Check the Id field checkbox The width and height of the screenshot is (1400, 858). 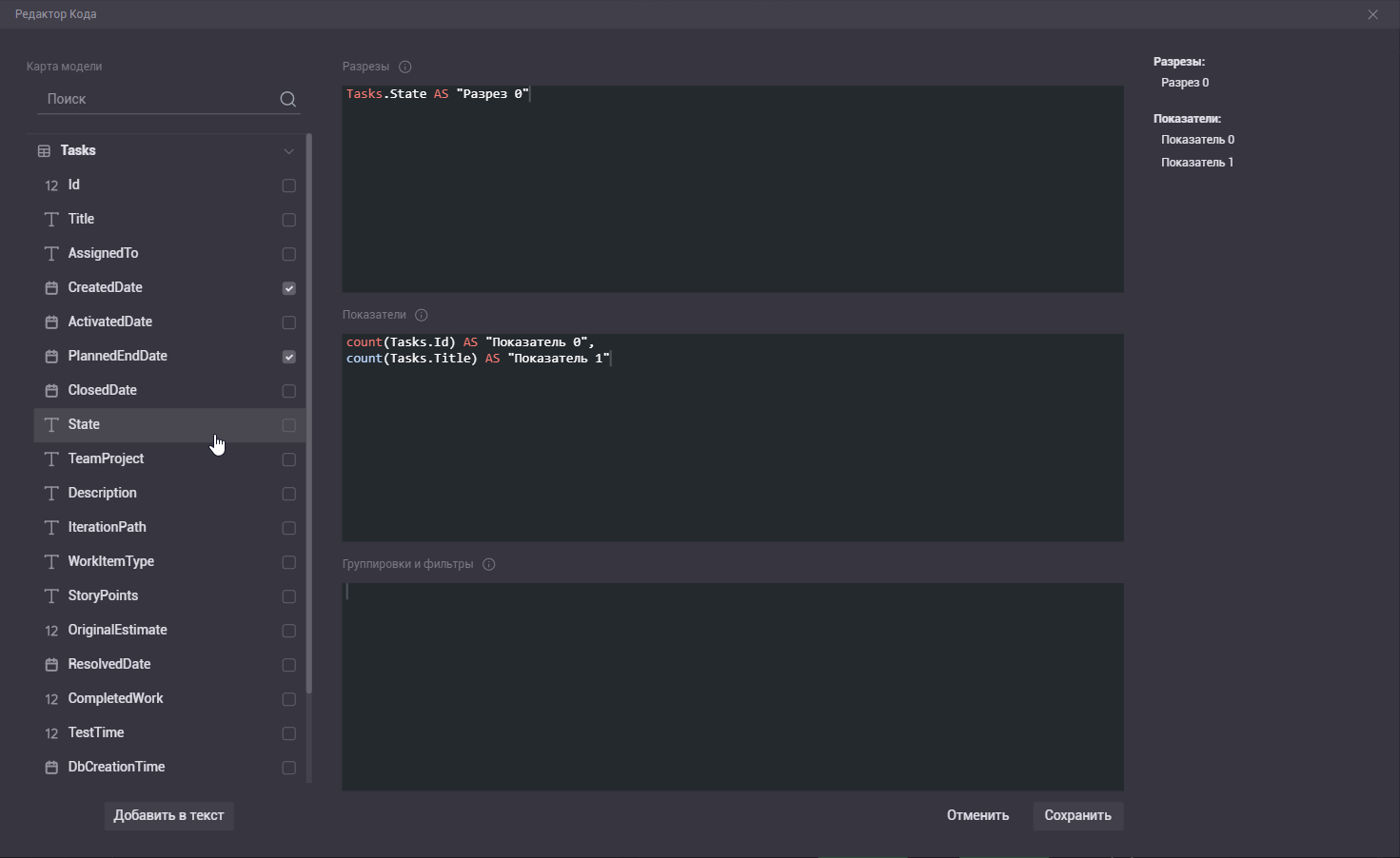288,185
